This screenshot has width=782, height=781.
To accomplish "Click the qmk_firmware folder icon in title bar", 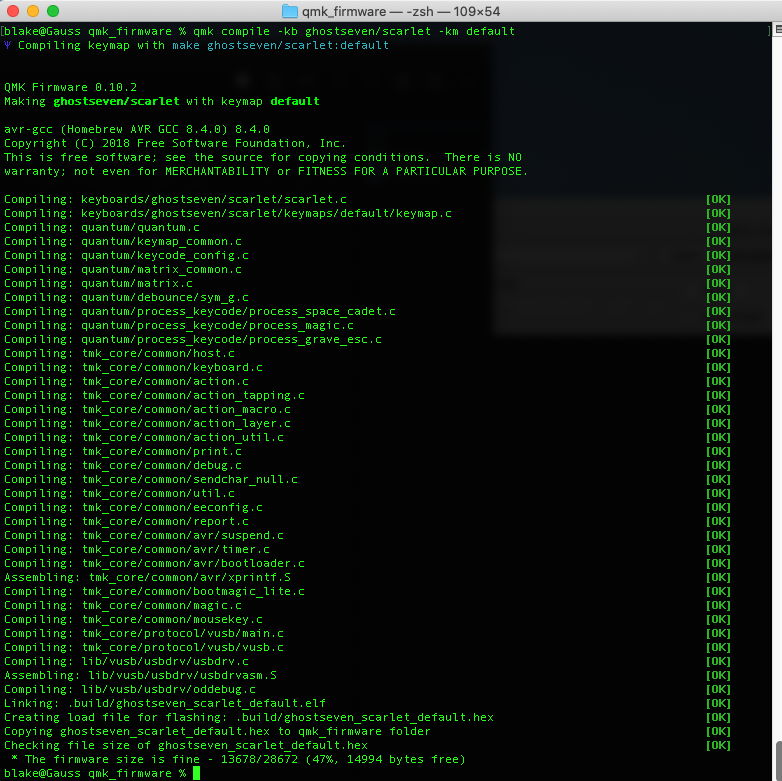I will pyautogui.click(x=290, y=11).
